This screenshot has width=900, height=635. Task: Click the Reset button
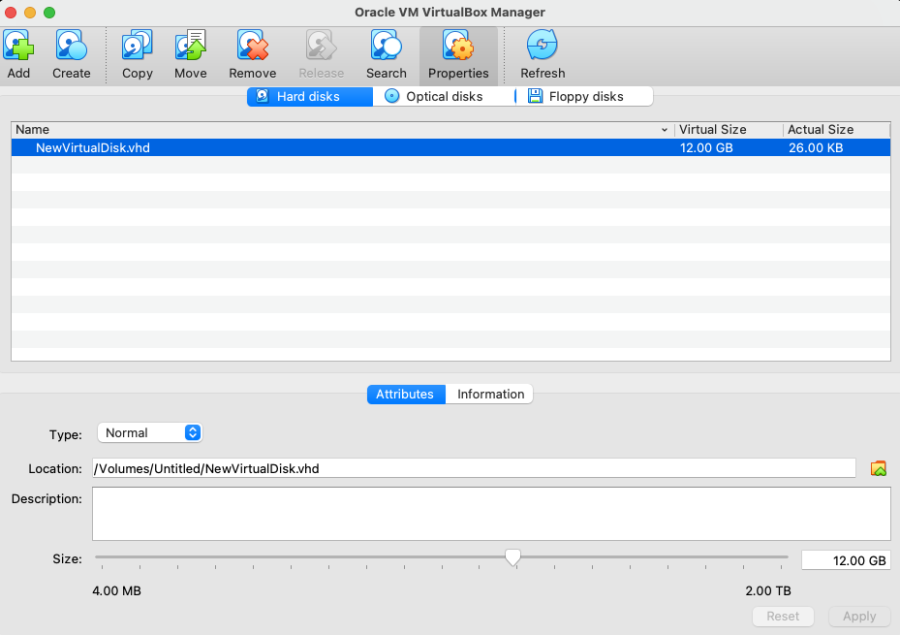(x=783, y=616)
